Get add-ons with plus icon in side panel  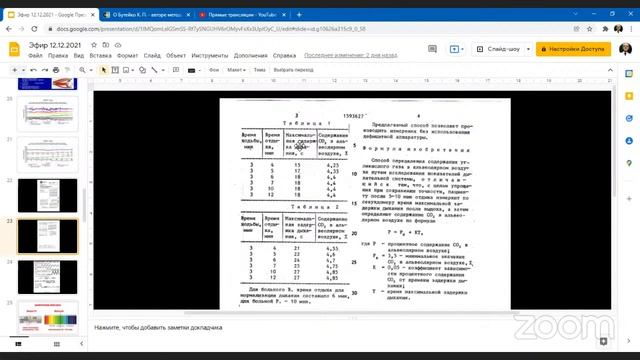point(629,199)
